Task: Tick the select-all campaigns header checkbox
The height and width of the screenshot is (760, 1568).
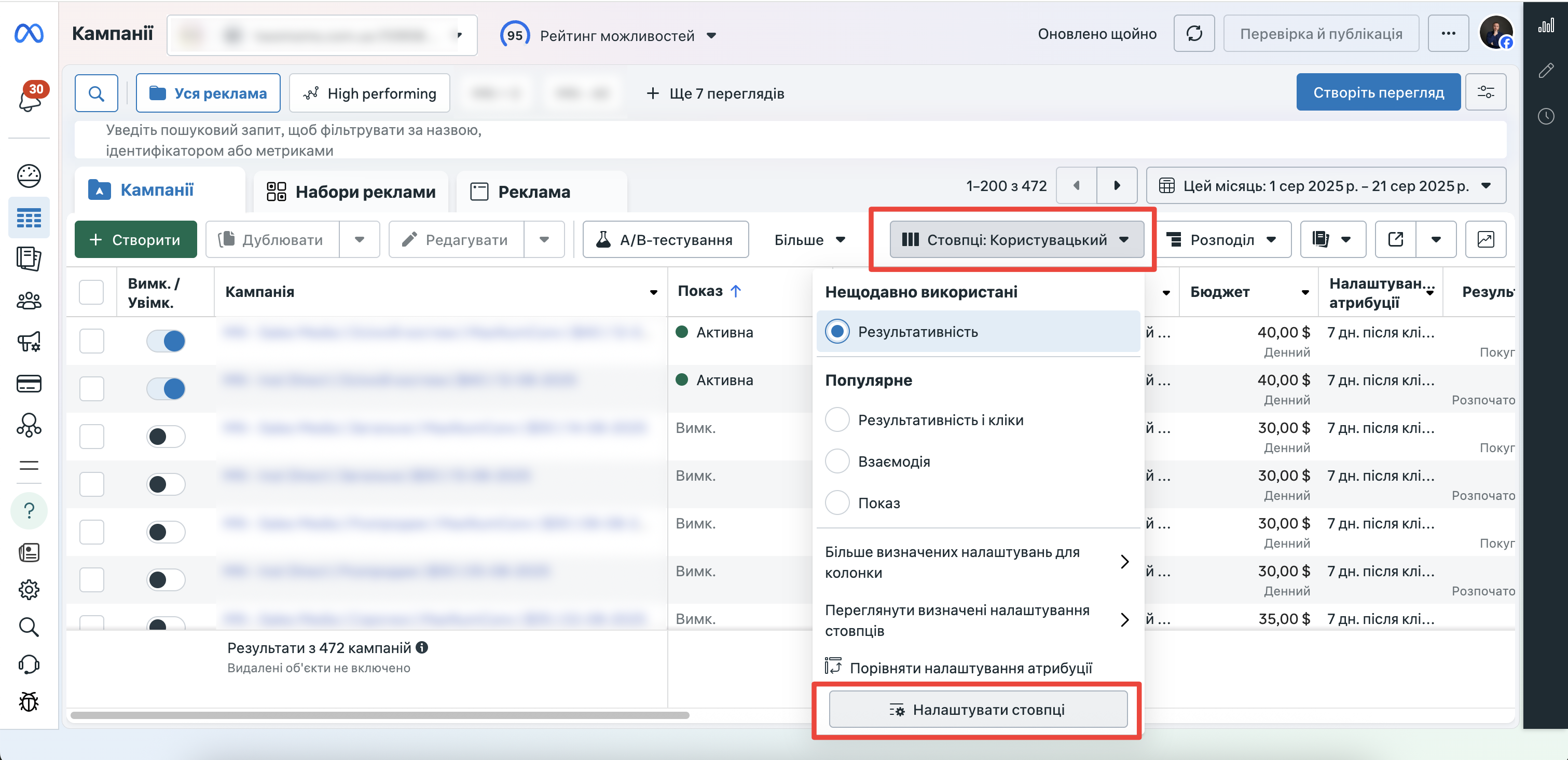Action: click(x=91, y=292)
